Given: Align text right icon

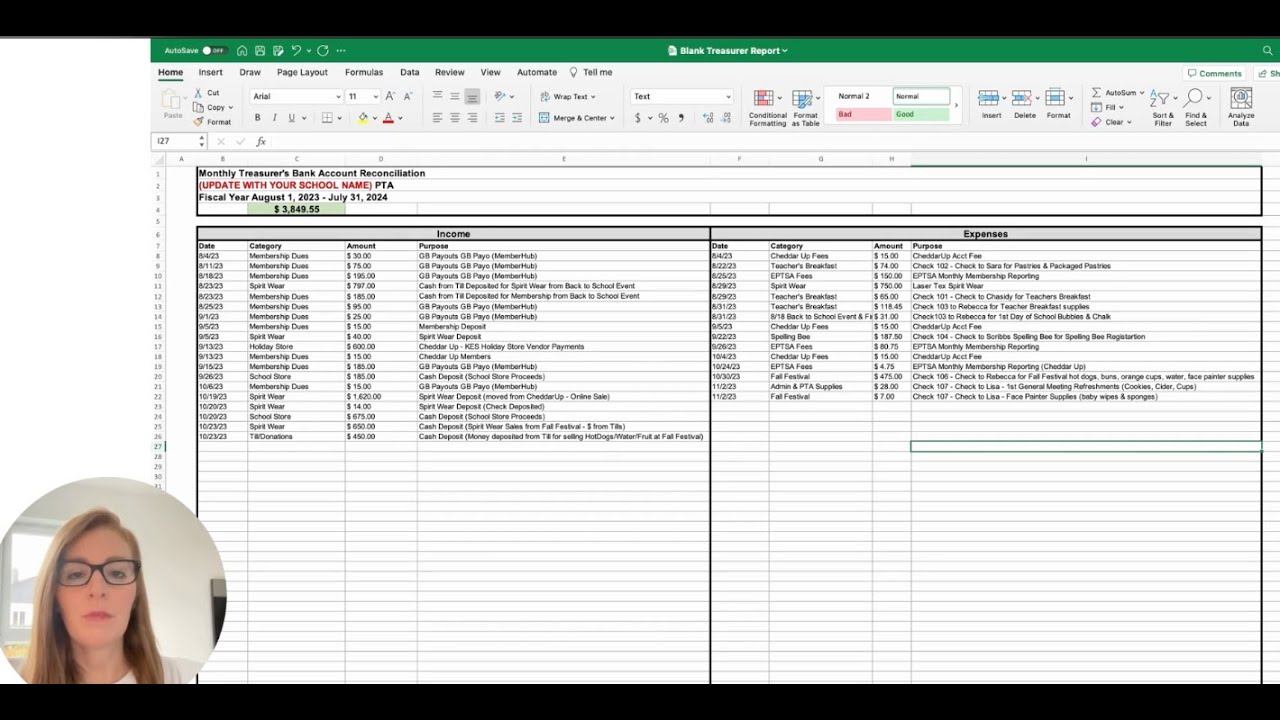Looking at the screenshot, I should pyautogui.click(x=472, y=118).
